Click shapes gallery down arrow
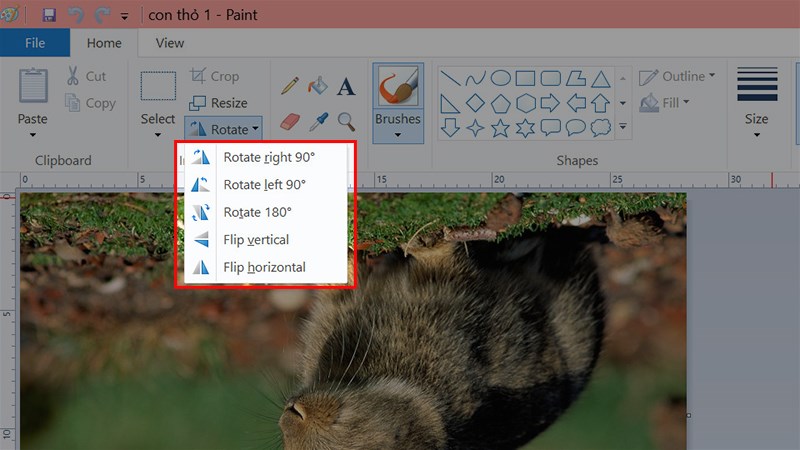 623,103
